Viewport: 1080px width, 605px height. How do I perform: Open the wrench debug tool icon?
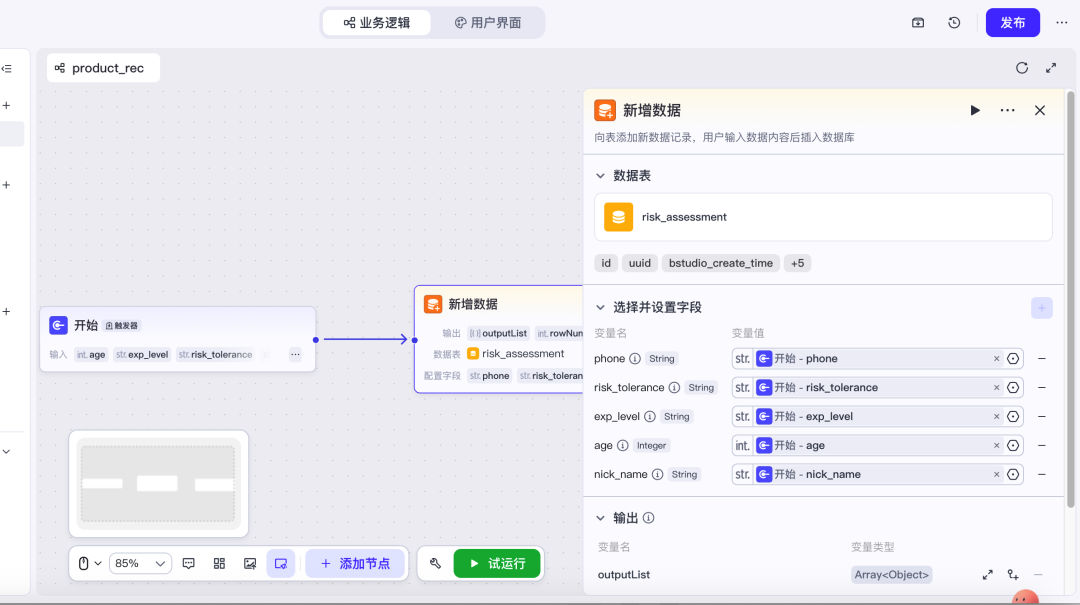[x=435, y=564]
